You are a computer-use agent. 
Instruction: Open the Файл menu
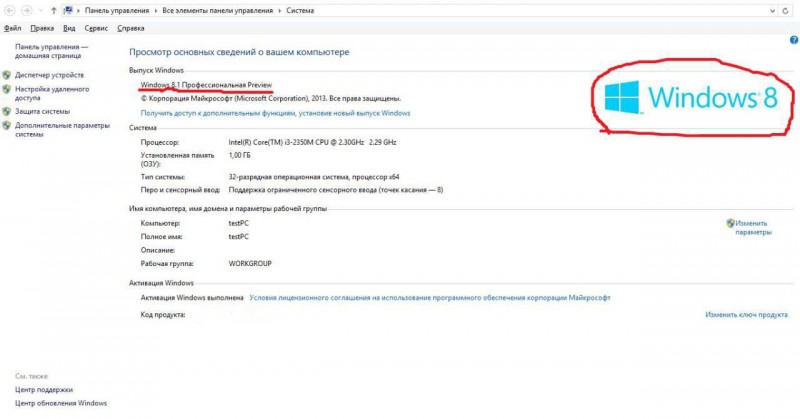pyautogui.click(x=12, y=28)
